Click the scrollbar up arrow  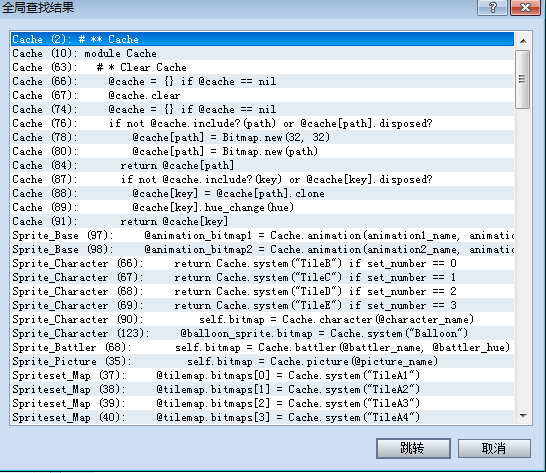click(x=523, y=41)
